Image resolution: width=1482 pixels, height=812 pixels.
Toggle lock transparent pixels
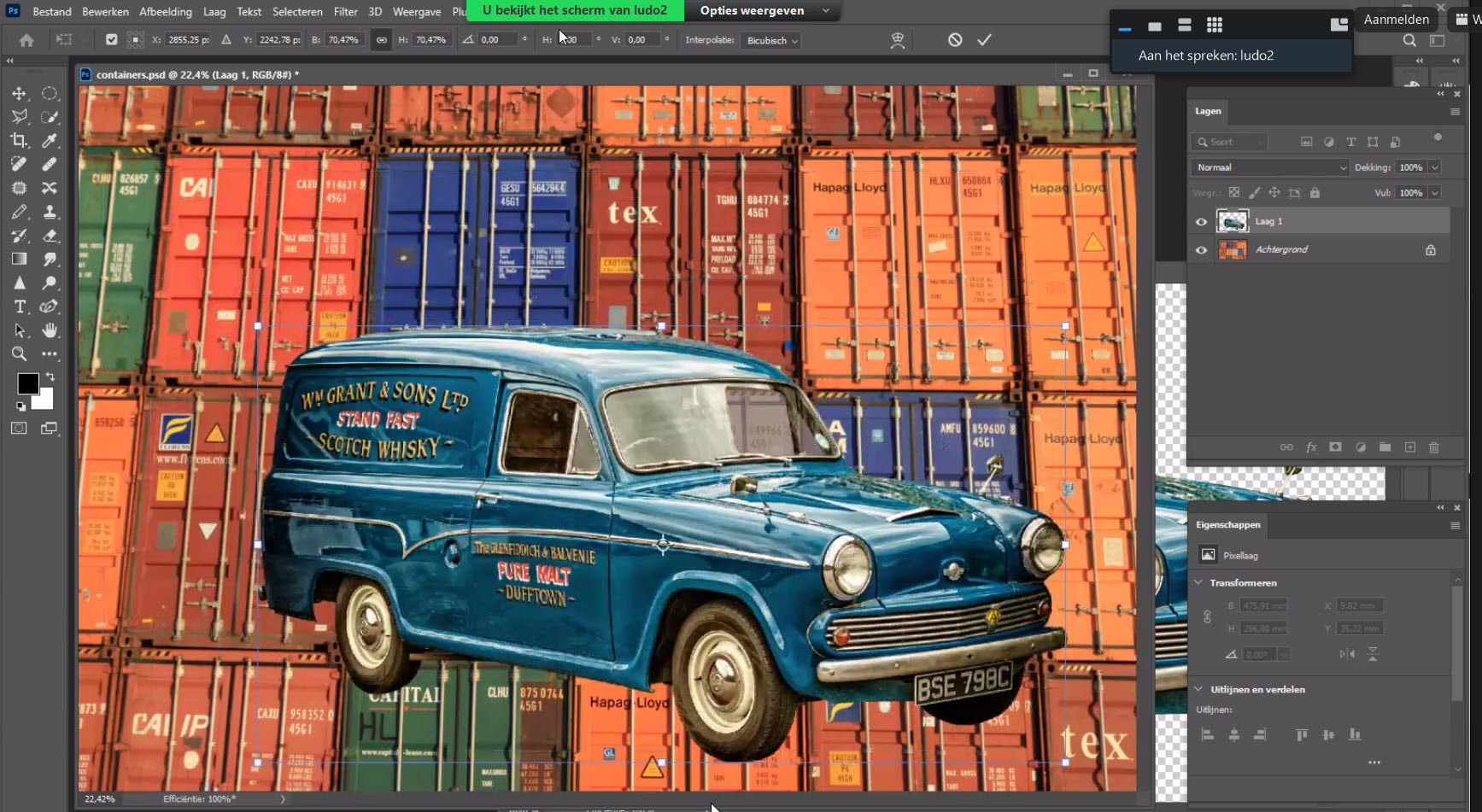coord(1233,193)
